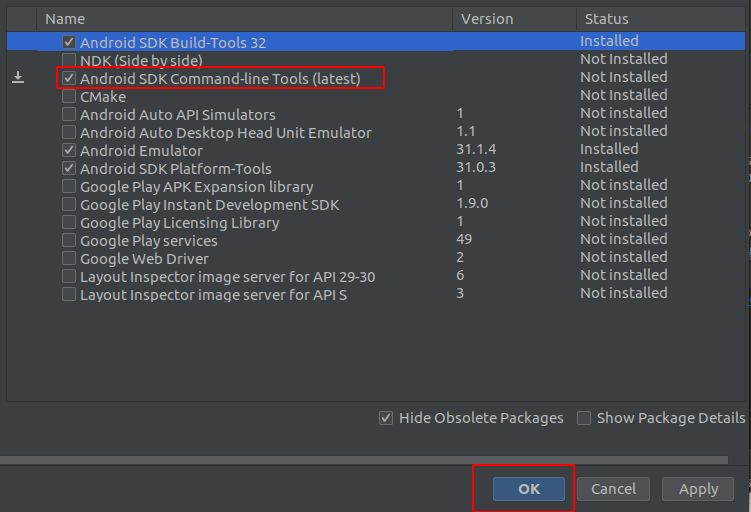This screenshot has height=512, width=751.
Task: Click the Cancel button
Action: click(x=613, y=489)
